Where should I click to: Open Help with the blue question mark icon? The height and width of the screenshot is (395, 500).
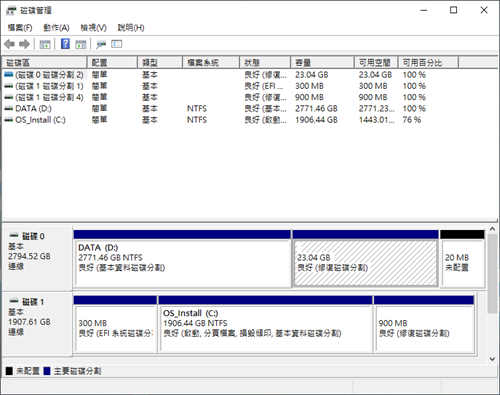coord(65,44)
